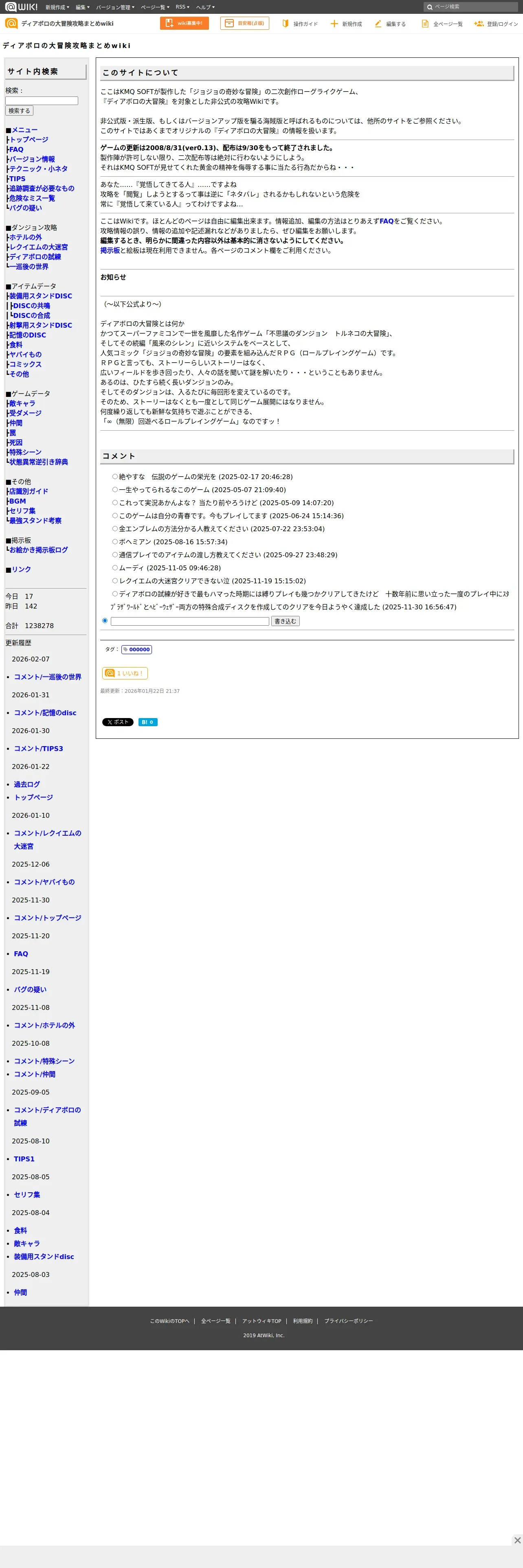Screen dimensions: 523x1568
Task: Click the tag icon 000000
Action: tap(136, 650)
